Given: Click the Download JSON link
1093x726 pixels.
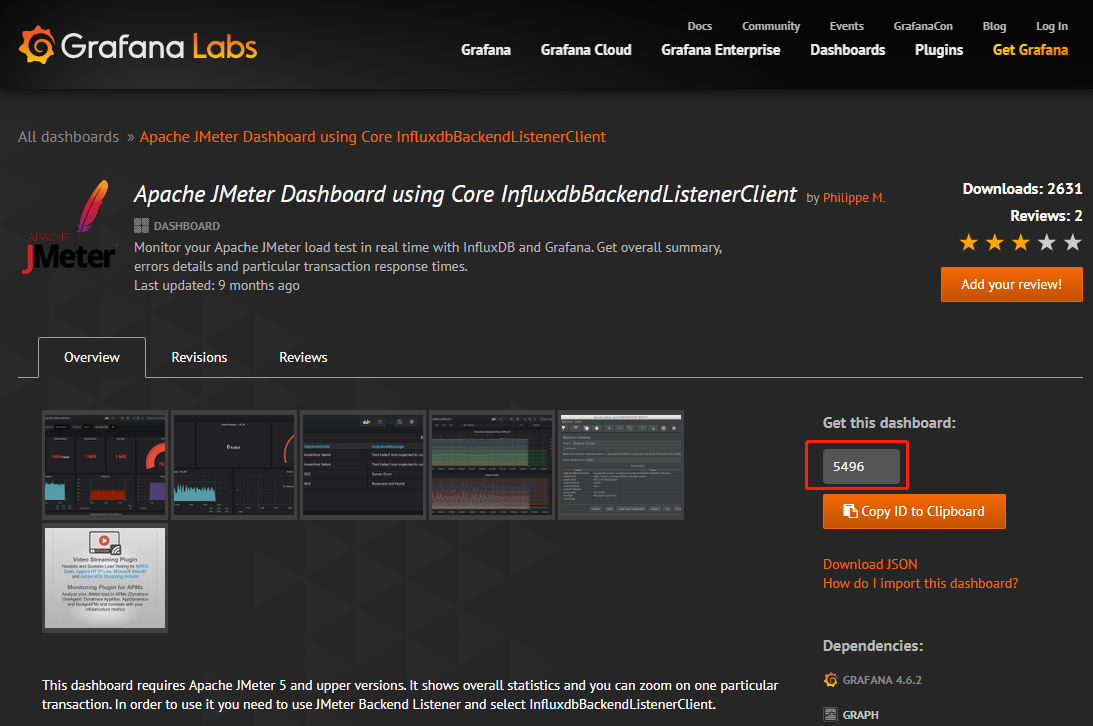Looking at the screenshot, I should [870, 564].
